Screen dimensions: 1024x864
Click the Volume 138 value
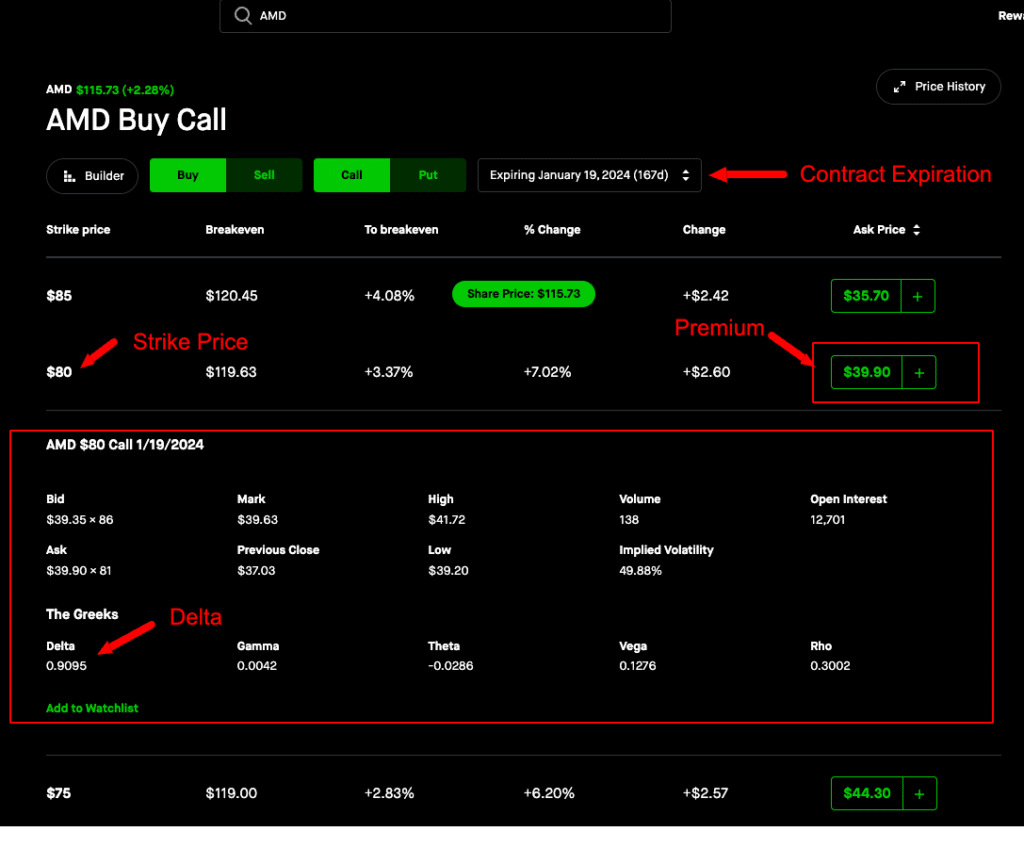[x=629, y=520]
